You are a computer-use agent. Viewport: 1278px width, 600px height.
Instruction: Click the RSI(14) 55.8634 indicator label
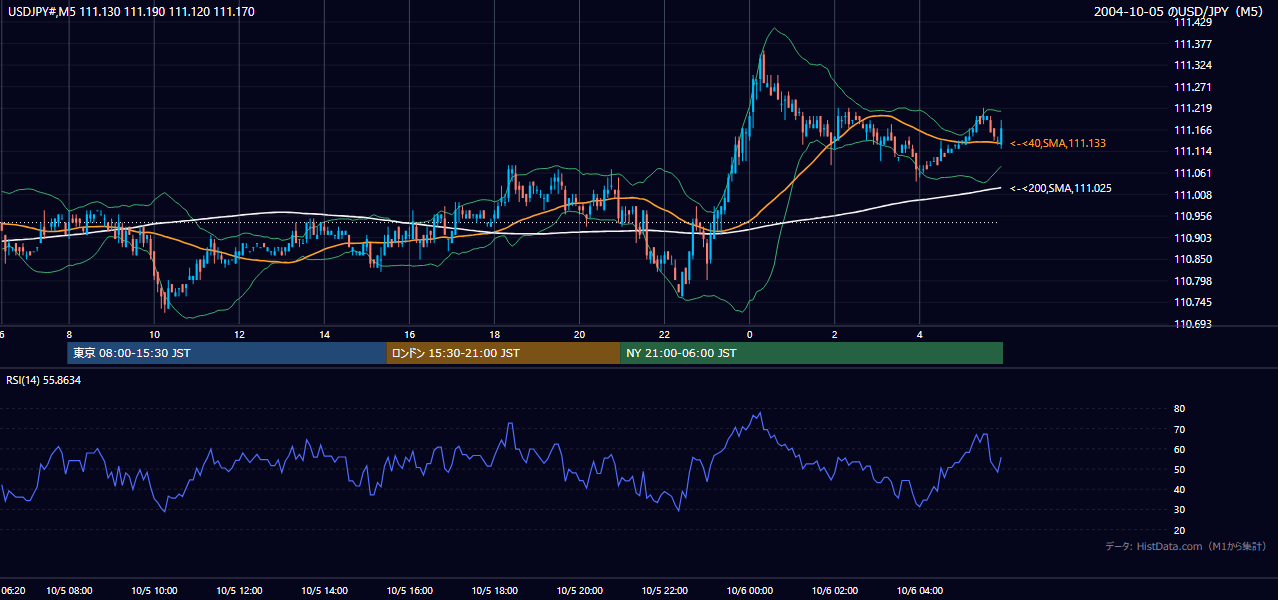click(x=44, y=381)
